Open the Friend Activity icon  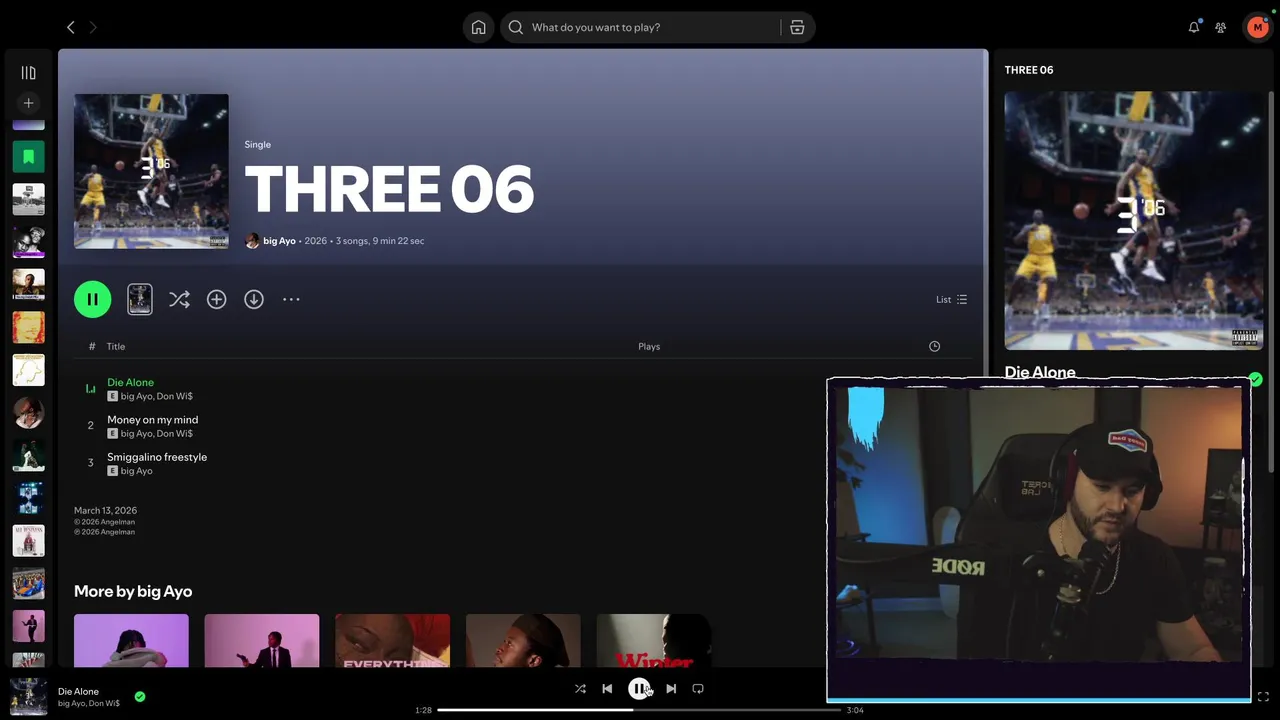(1221, 27)
